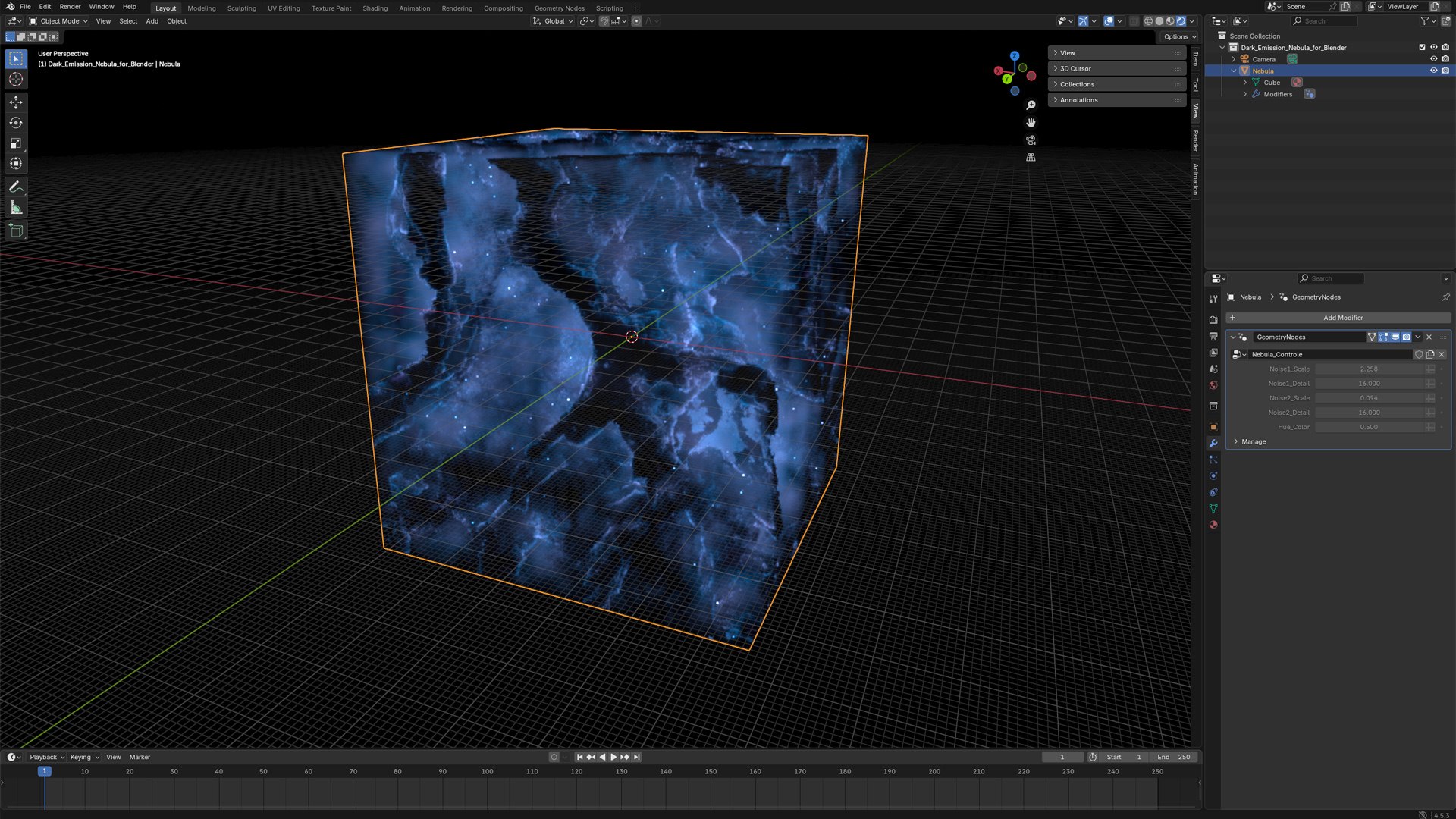Image resolution: width=1456 pixels, height=819 pixels.
Task: Open the Add menu in viewport header
Action: coord(152,21)
